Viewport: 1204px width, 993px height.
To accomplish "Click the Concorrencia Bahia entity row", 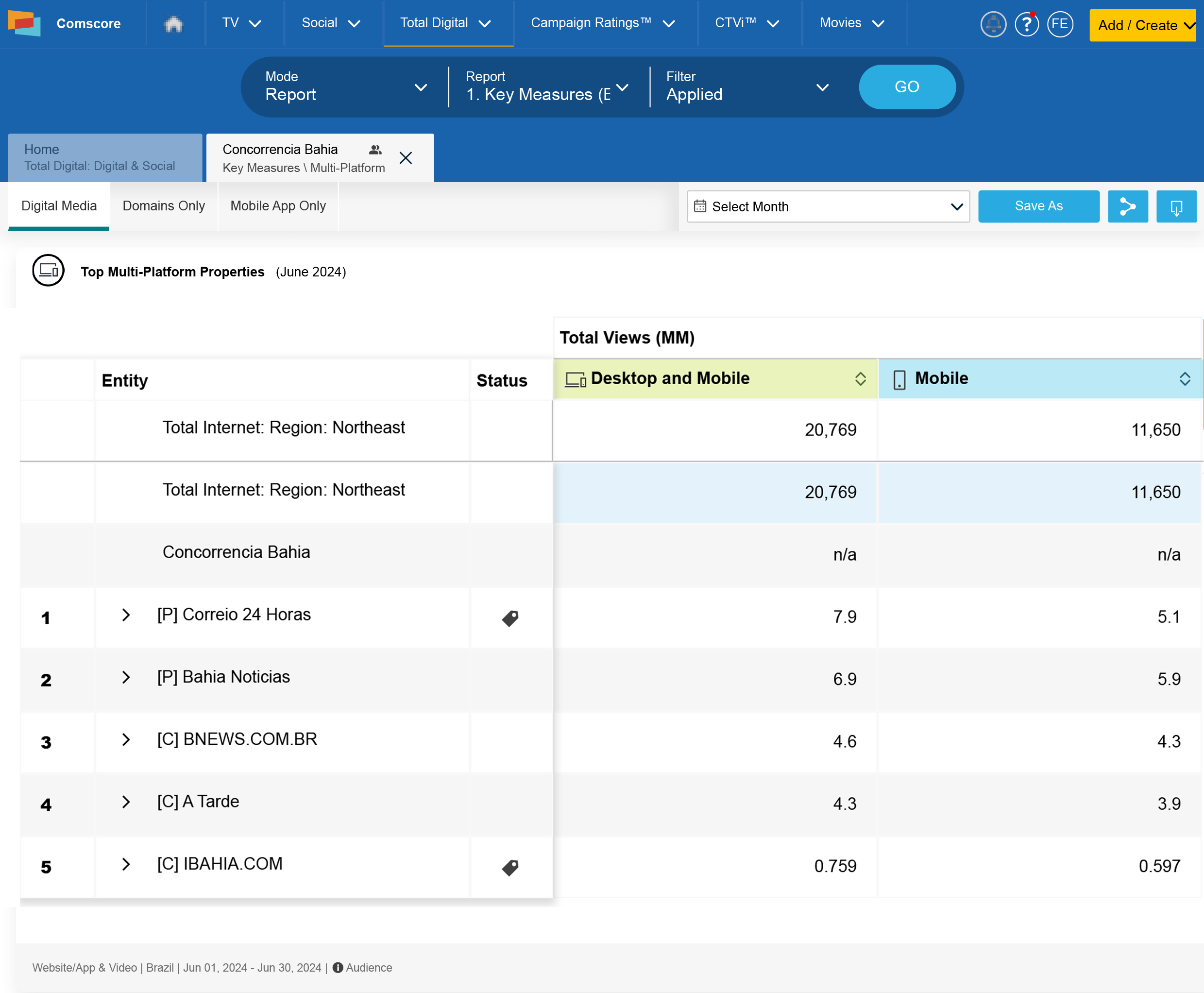I will point(287,554).
